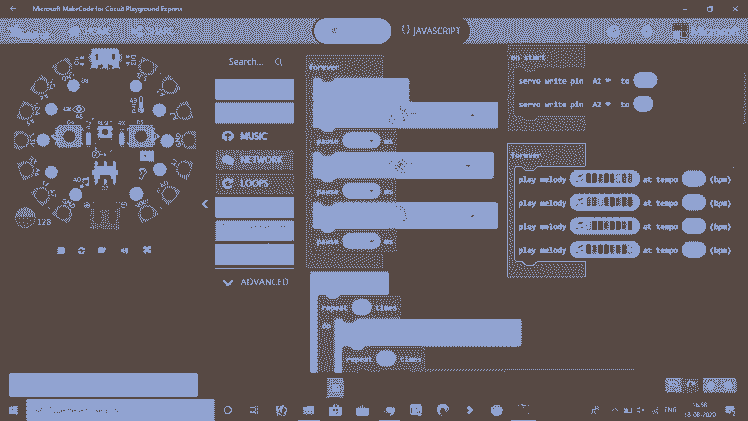
Task: Click the microphone ear icon on board
Action: pyautogui.click(x=142, y=174)
